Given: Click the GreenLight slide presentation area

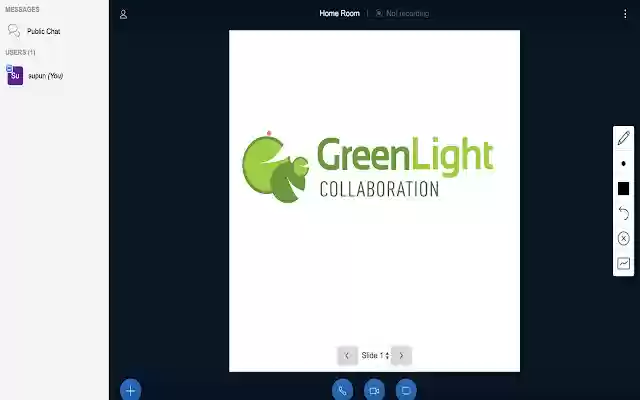Looking at the screenshot, I should (374, 201).
